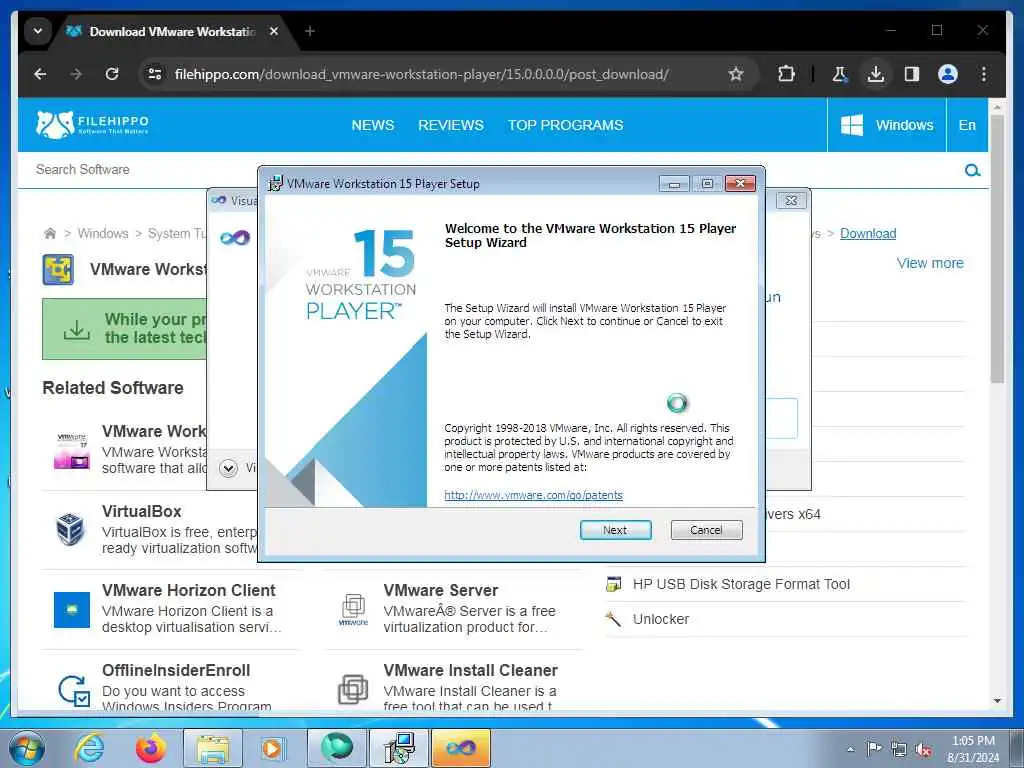The width and height of the screenshot is (1024, 768).
Task: Open Chrome Labs flask icon
Action: [840, 74]
